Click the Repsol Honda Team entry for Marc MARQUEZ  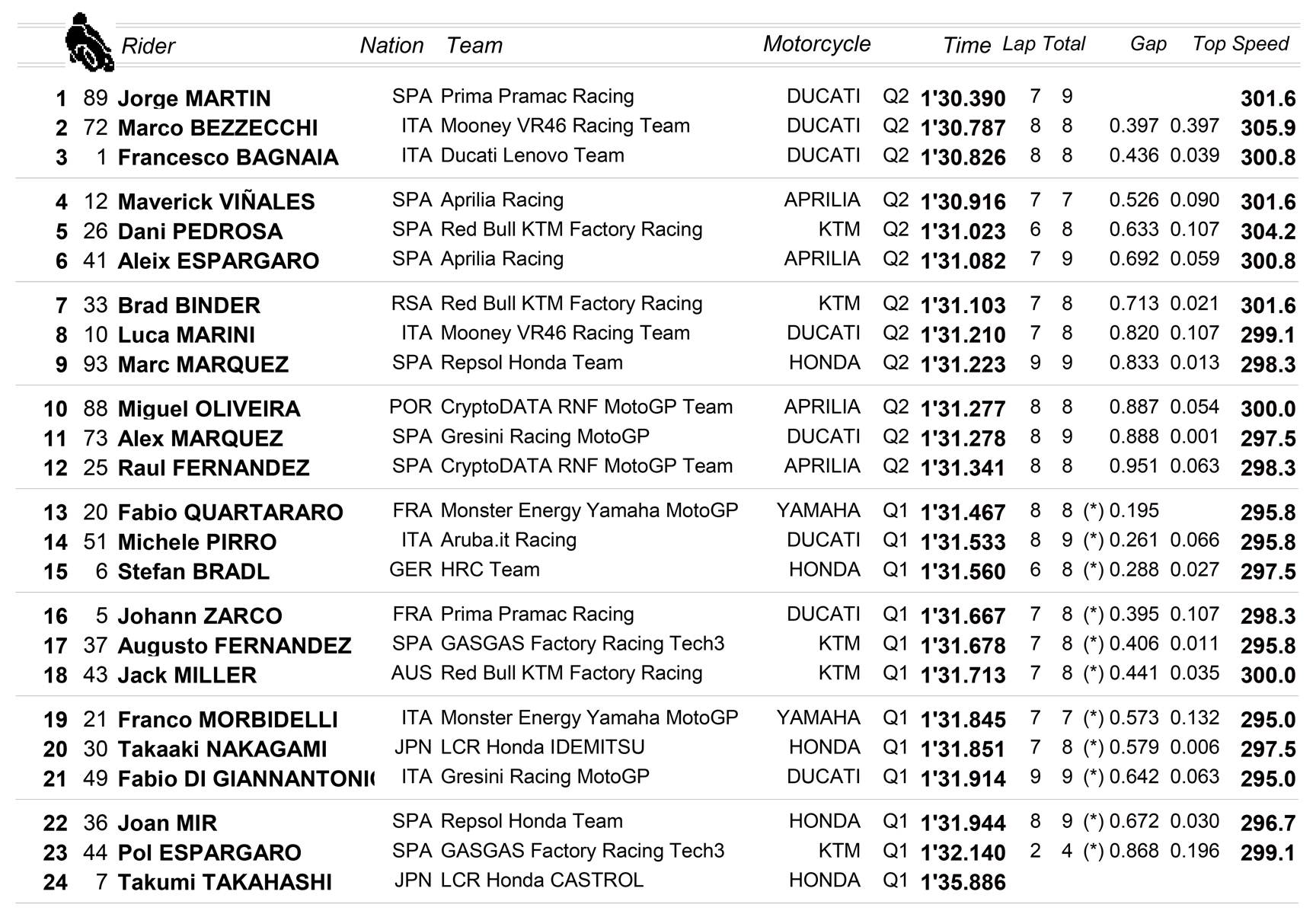pyautogui.click(x=532, y=363)
